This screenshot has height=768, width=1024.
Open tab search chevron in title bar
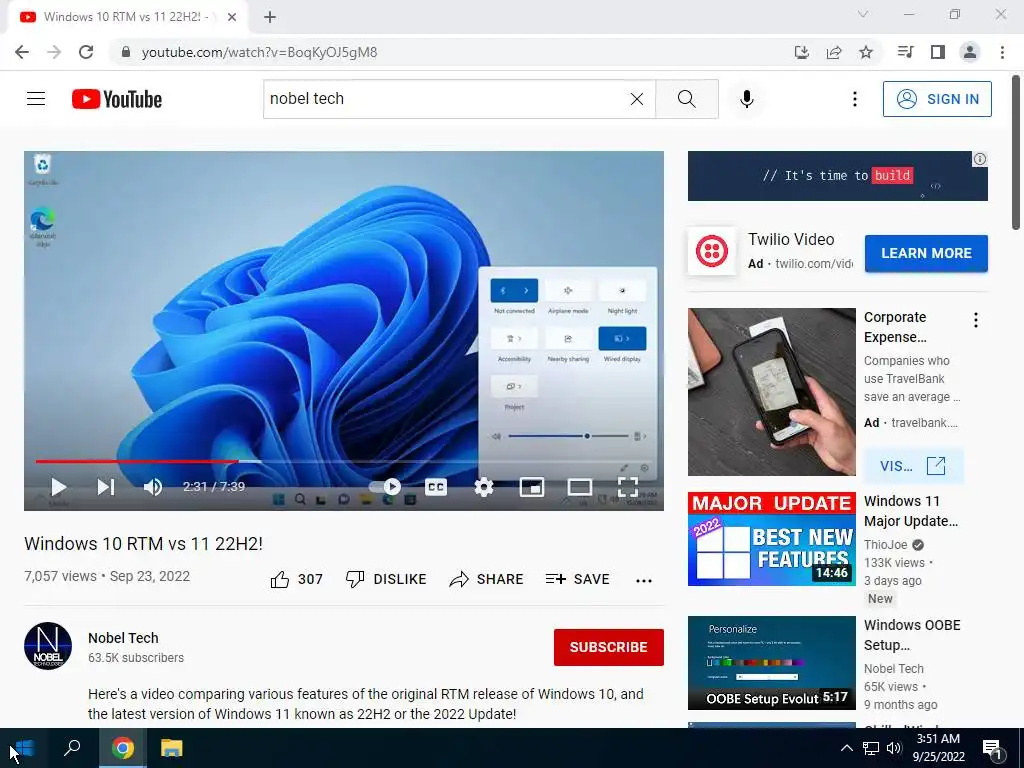(x=863, y=14)
